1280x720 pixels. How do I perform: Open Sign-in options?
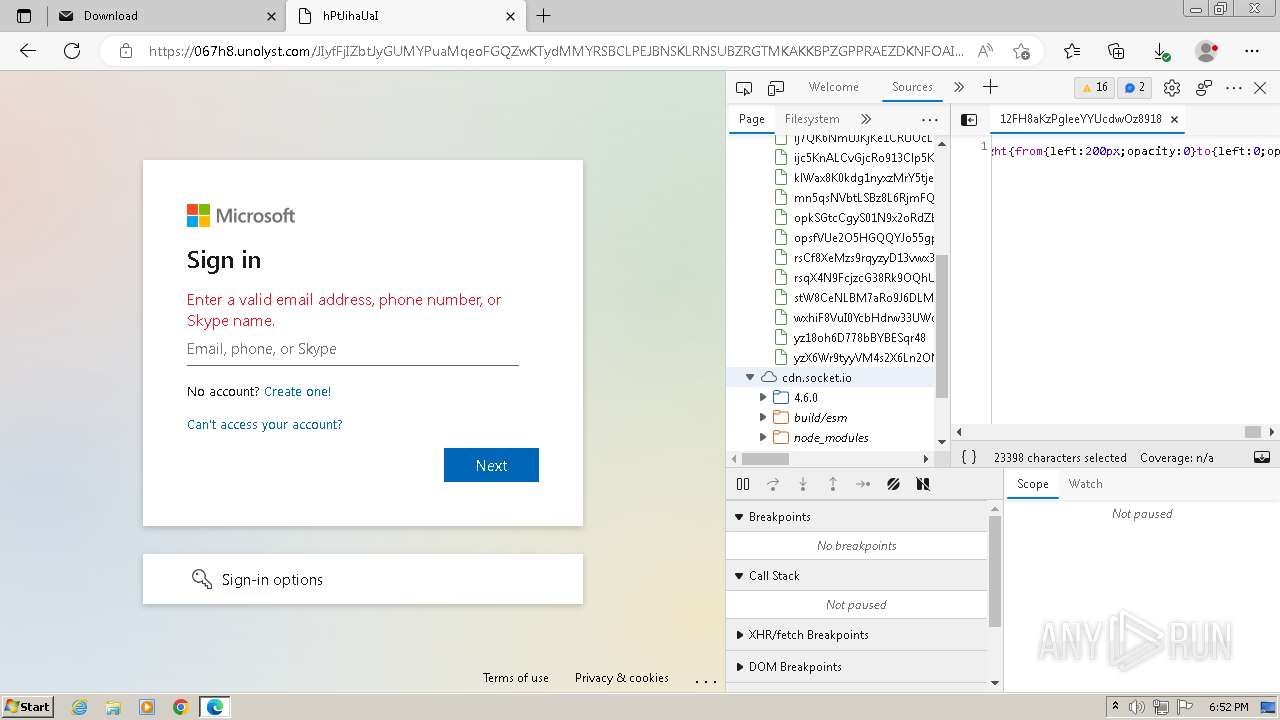pos(363,579)
